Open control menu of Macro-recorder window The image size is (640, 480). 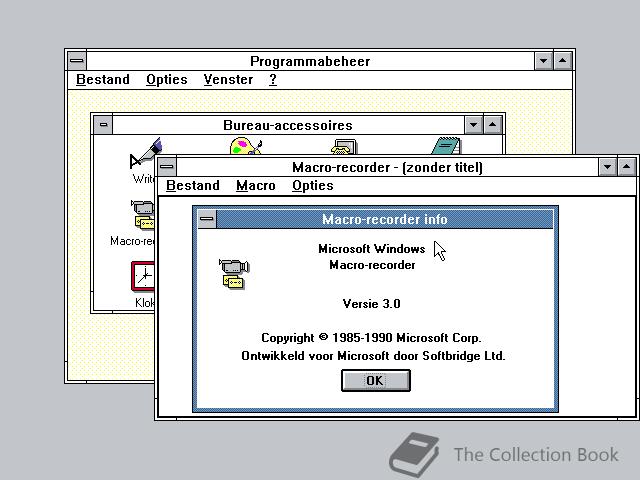pyautogui.click(x=167, y=167)
